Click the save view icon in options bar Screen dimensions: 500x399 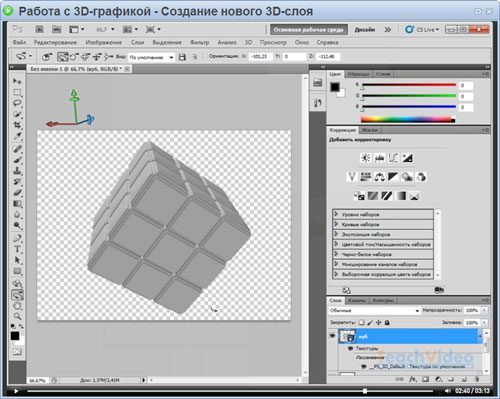point(182,57)
